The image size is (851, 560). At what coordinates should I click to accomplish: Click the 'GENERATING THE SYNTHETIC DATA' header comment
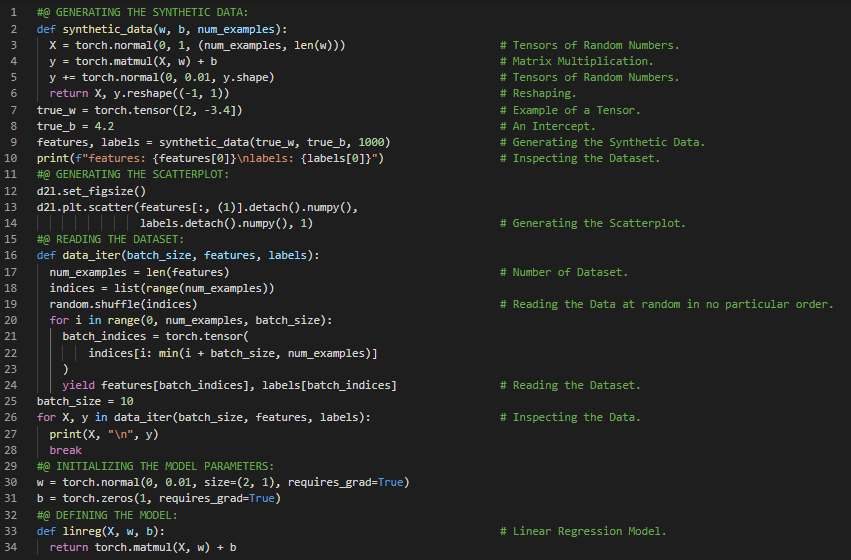point(135,13)
